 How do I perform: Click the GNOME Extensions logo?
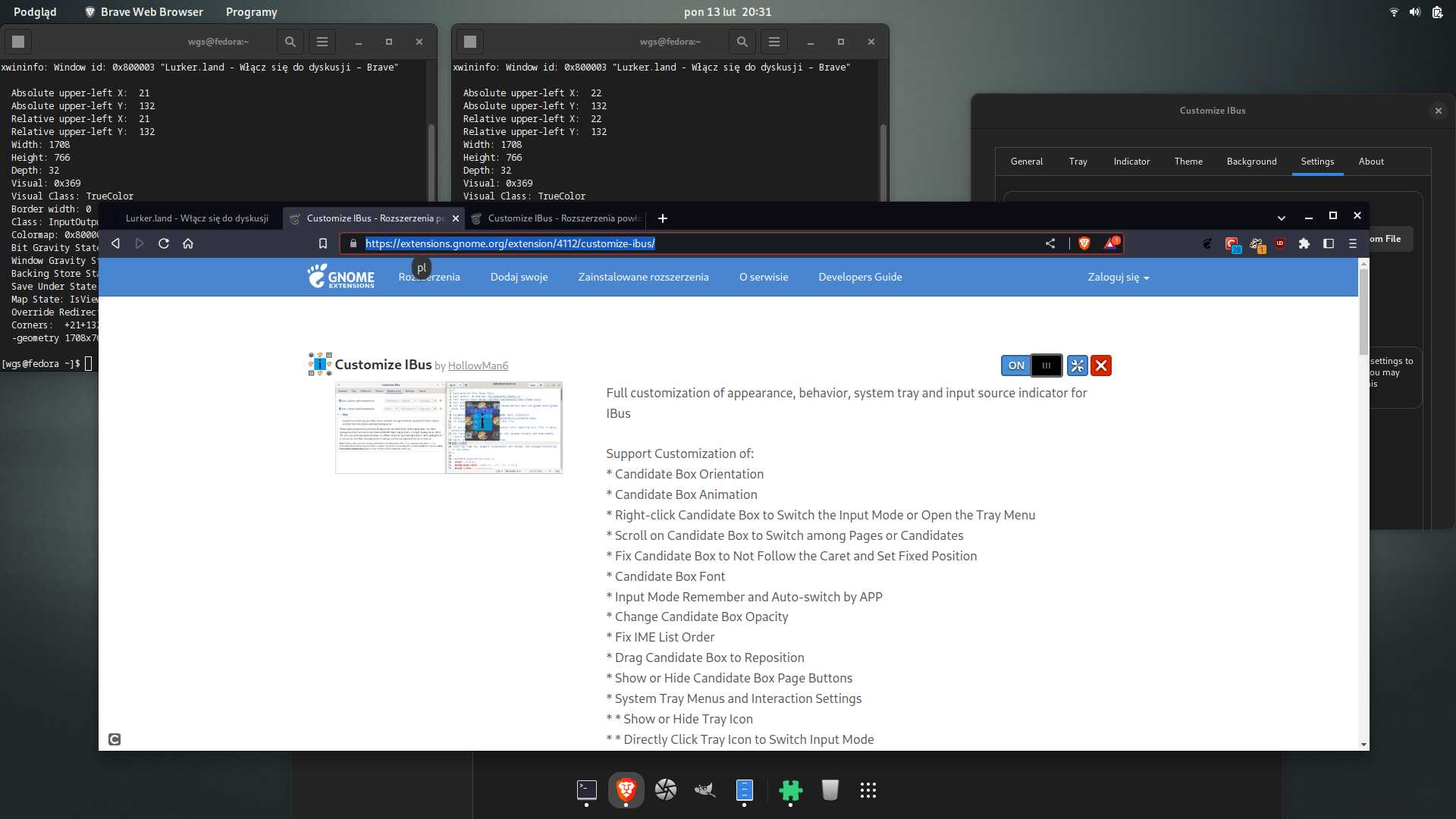340,276
